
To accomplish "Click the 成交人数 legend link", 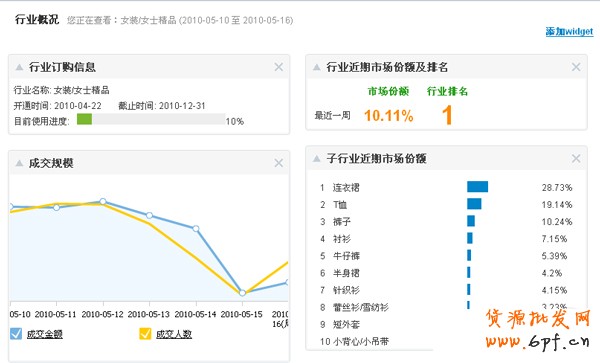I will pyautogui.click(x=174, y=334).
